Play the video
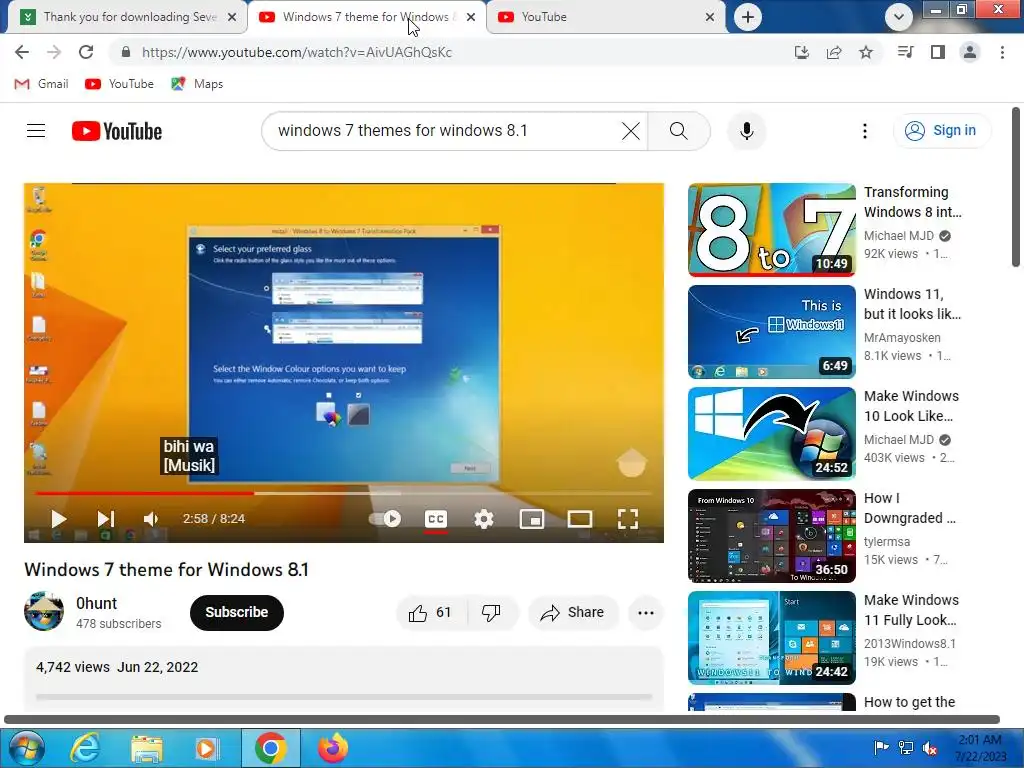 (x=58, y=519)
